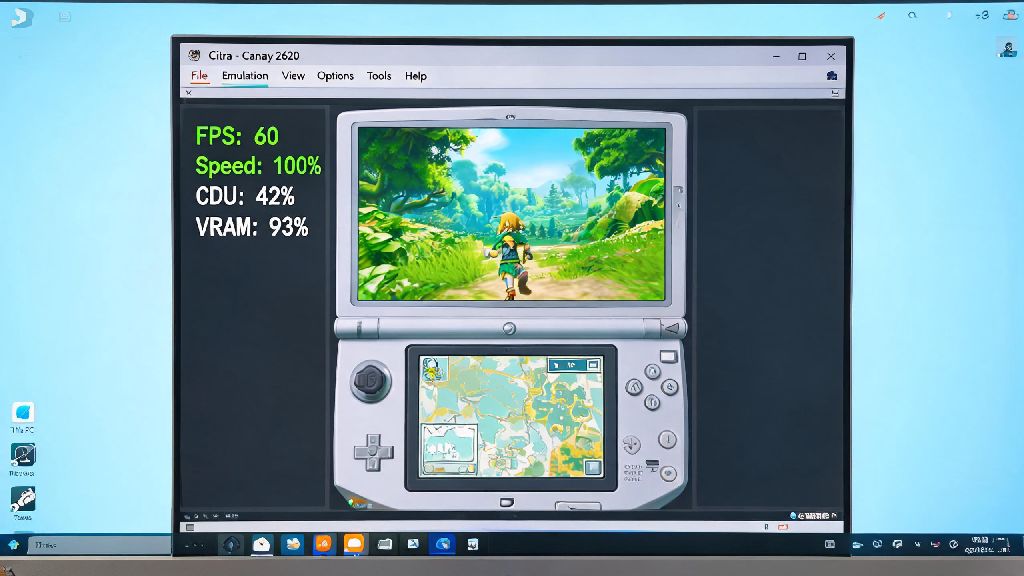Image resolution: width=1024 pixels, height=576 pixels.
Task: Click the red pen icon at desktop top-right
Action: 880,16
